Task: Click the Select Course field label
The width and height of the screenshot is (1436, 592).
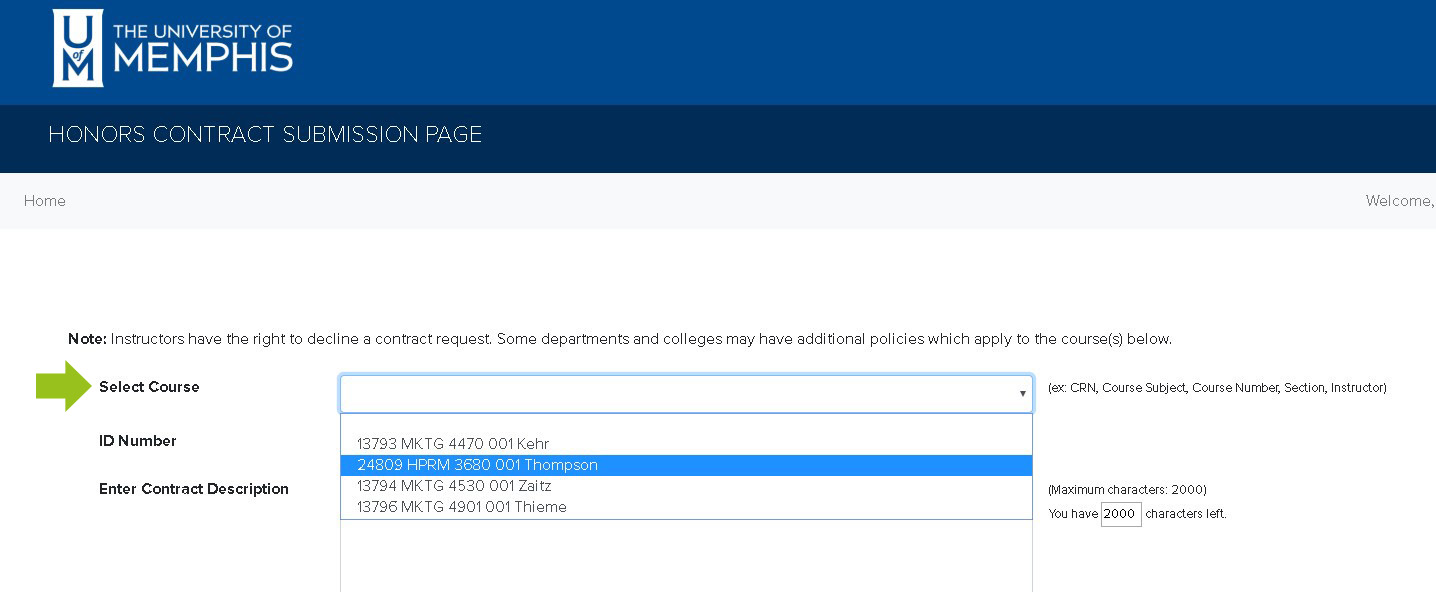Action: 149,387
